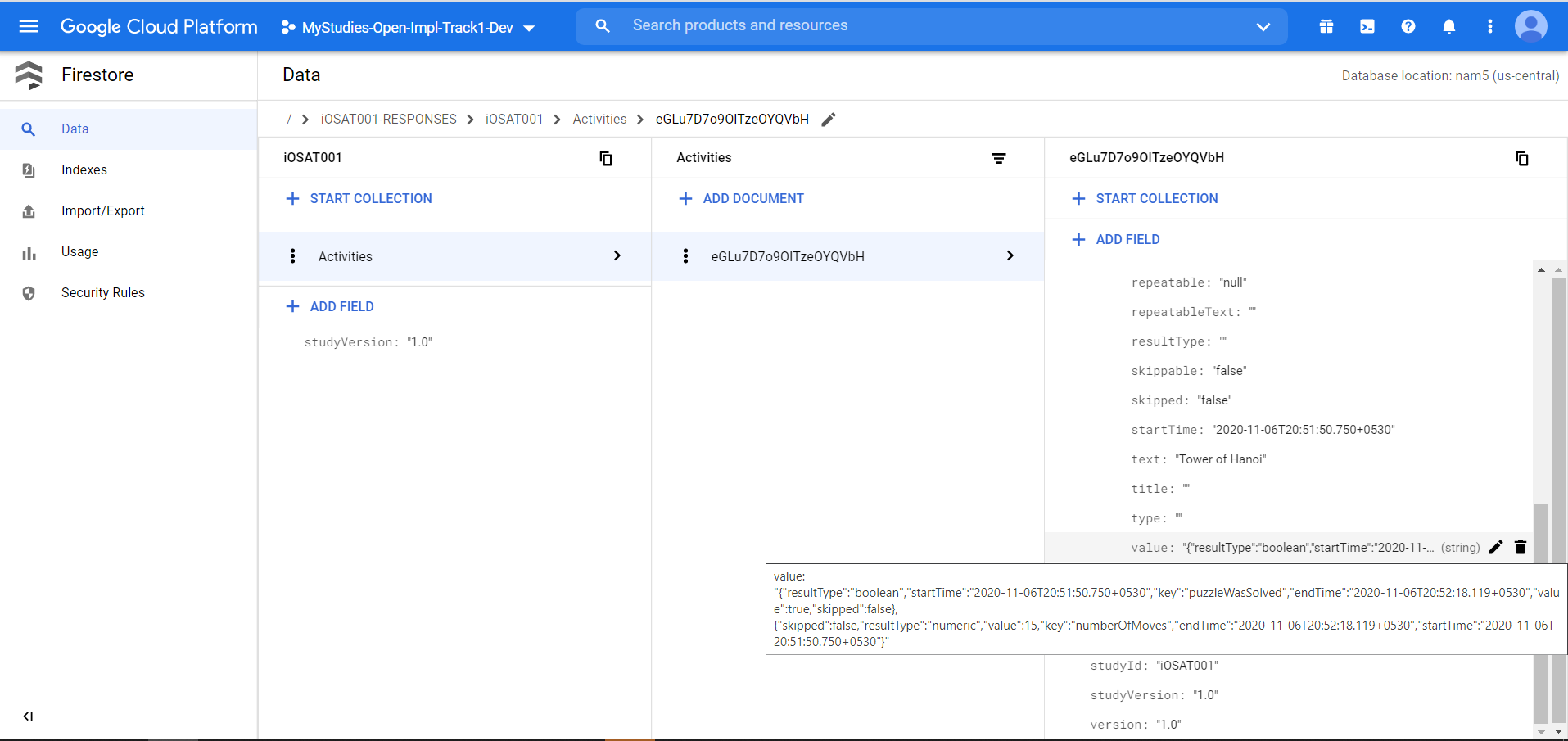
Task: Select the eGLu7D7o9OITzeOYQVbH document row
Action: pos(847,256)
